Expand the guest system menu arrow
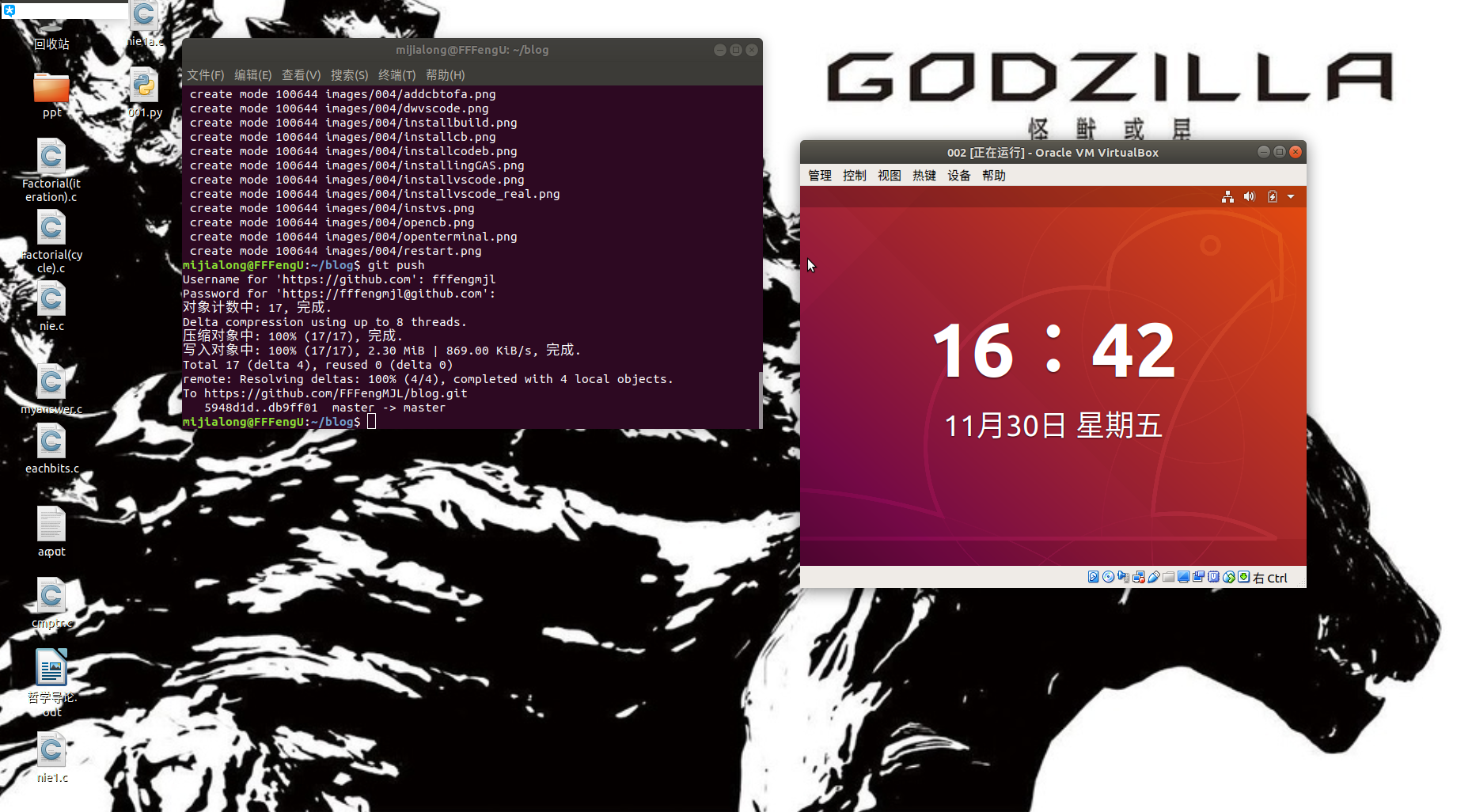This screenshot has width=1472, height=812. [x=1291, y=196]
